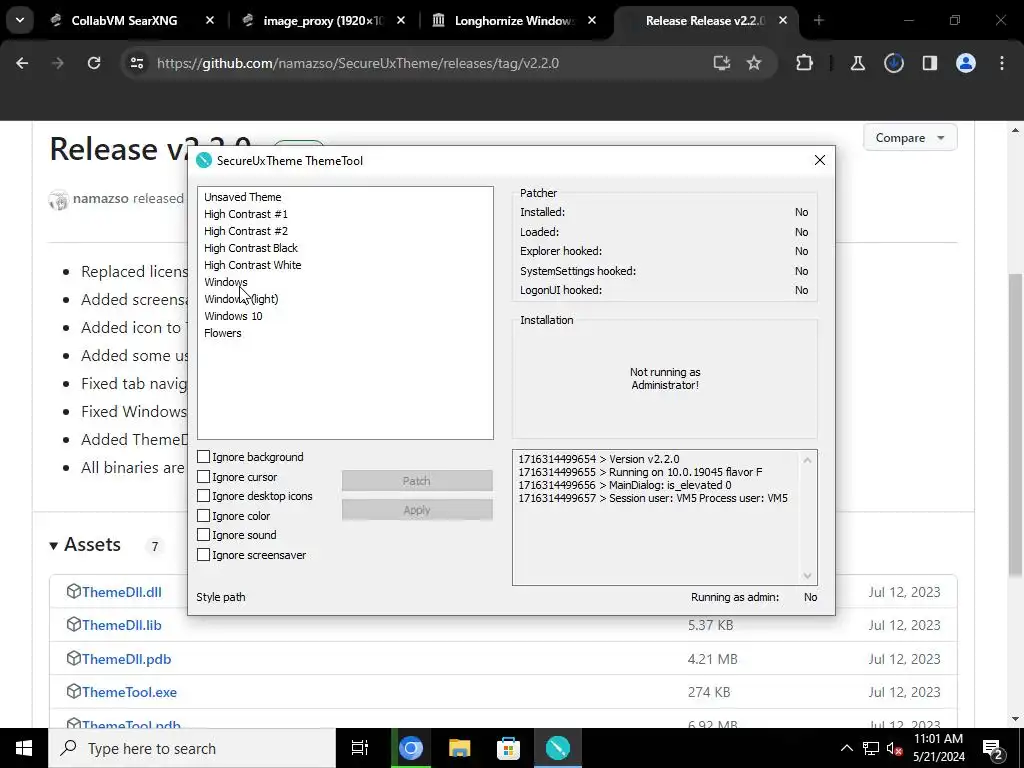The width and height of the screenshot is (1024, 768).
Task: Select the Release v2.2.0 tab
Action: click(x=705, y=21)
